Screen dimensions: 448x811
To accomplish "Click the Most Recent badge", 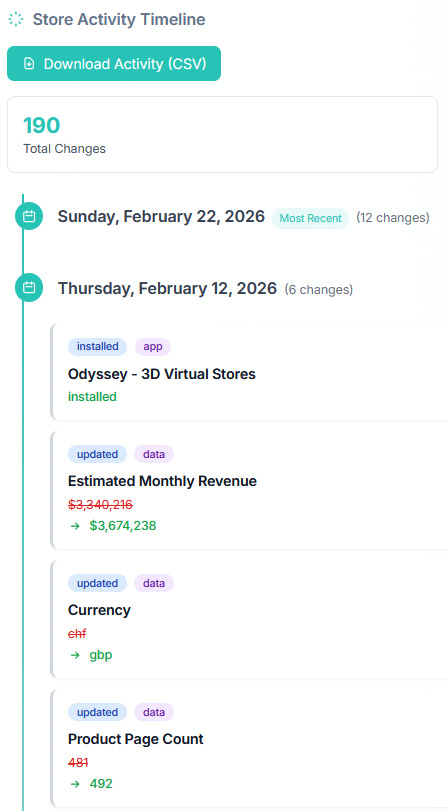I will click(310, 218).
